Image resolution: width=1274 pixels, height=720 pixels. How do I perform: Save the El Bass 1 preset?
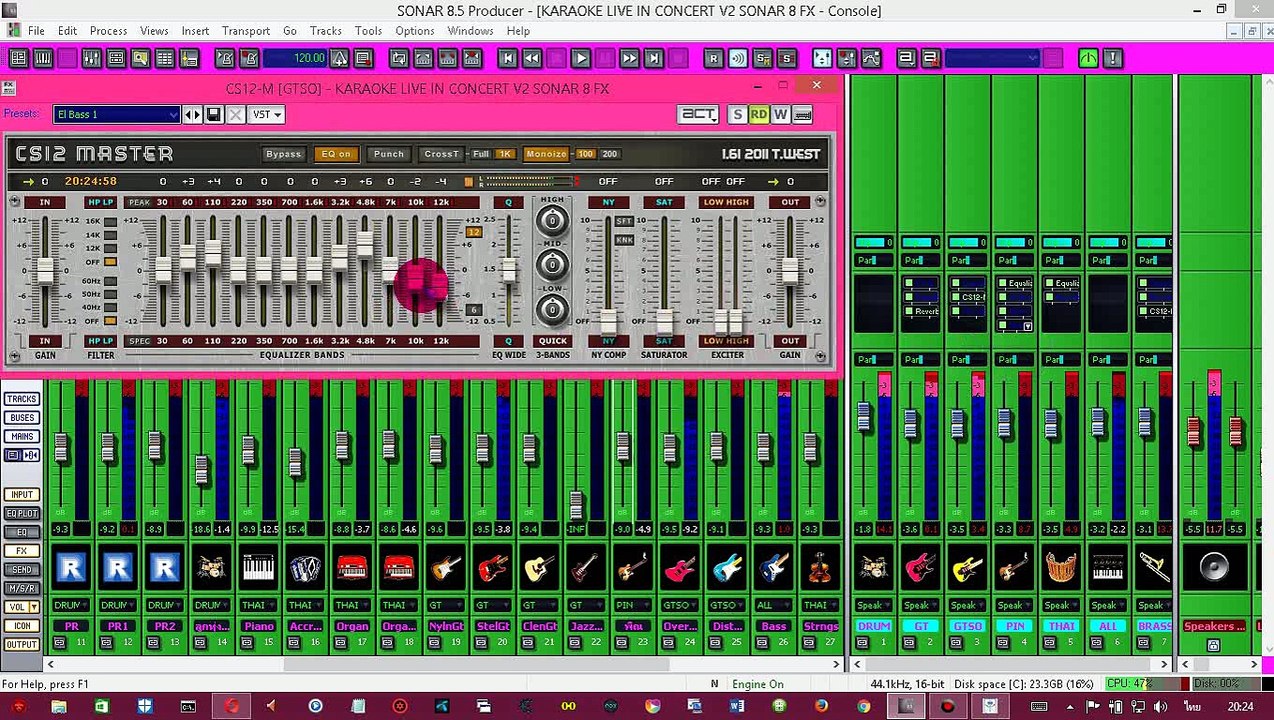click(x=213, y=115)
